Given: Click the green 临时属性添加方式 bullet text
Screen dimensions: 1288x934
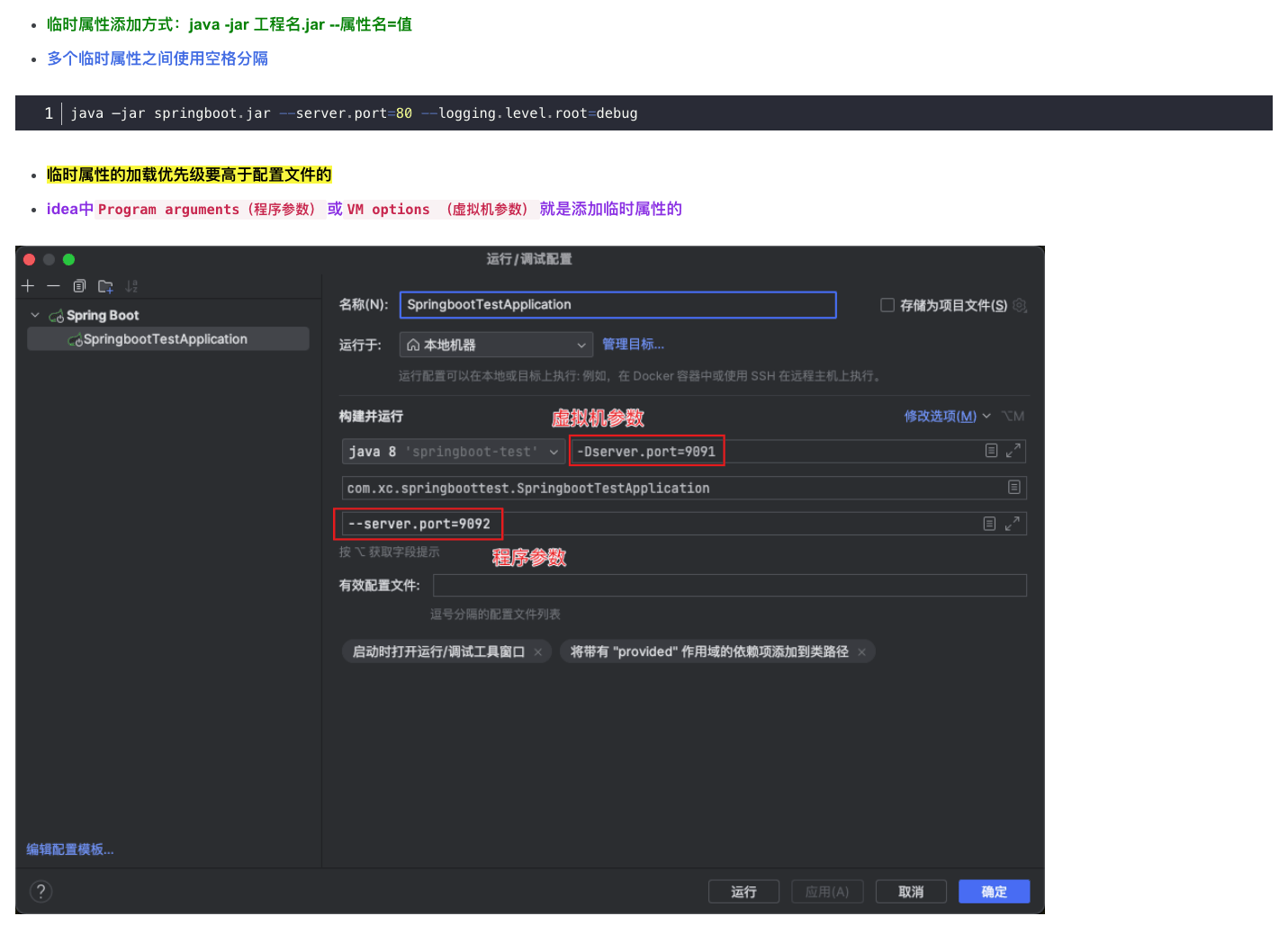Looking at the screenshot, I should tap(230, 24).
